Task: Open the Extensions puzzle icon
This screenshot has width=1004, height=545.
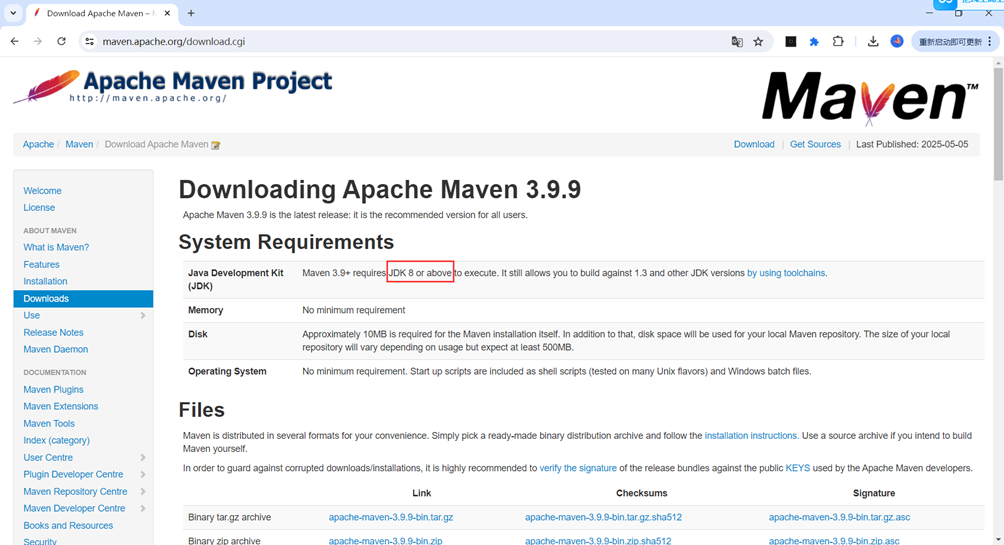Action: pos(838,42)
